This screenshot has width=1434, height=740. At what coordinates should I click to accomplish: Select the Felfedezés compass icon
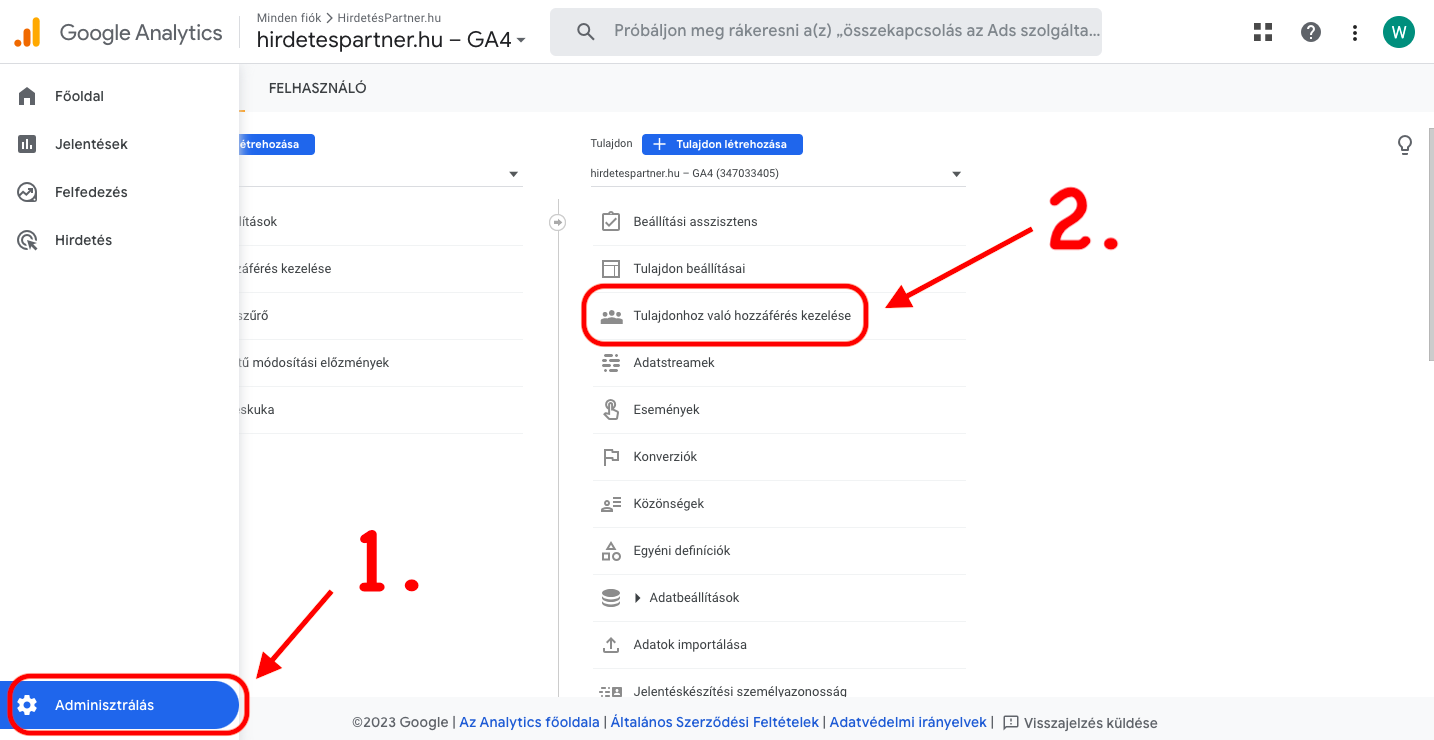tap(25, 191)
